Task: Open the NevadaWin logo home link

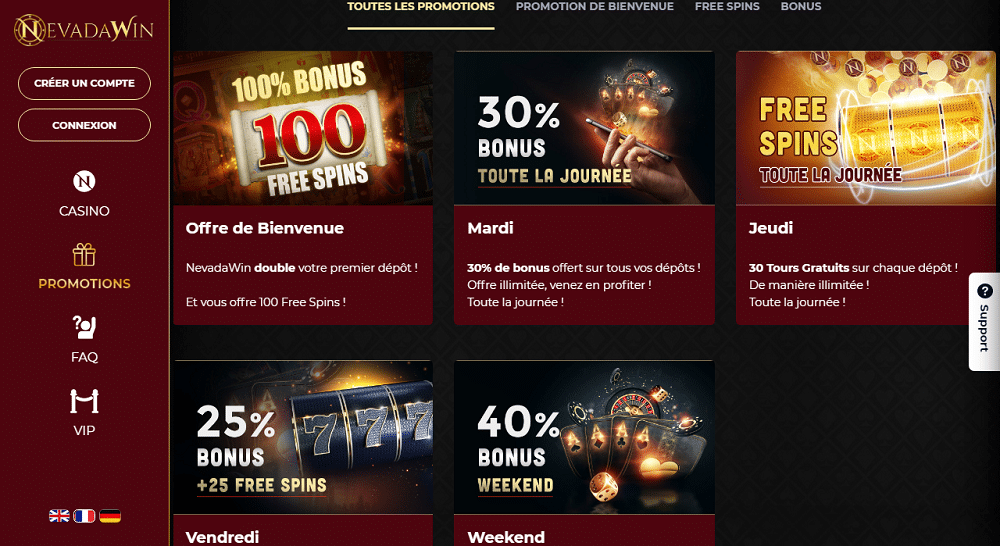Action: click(x=84, y=30)
